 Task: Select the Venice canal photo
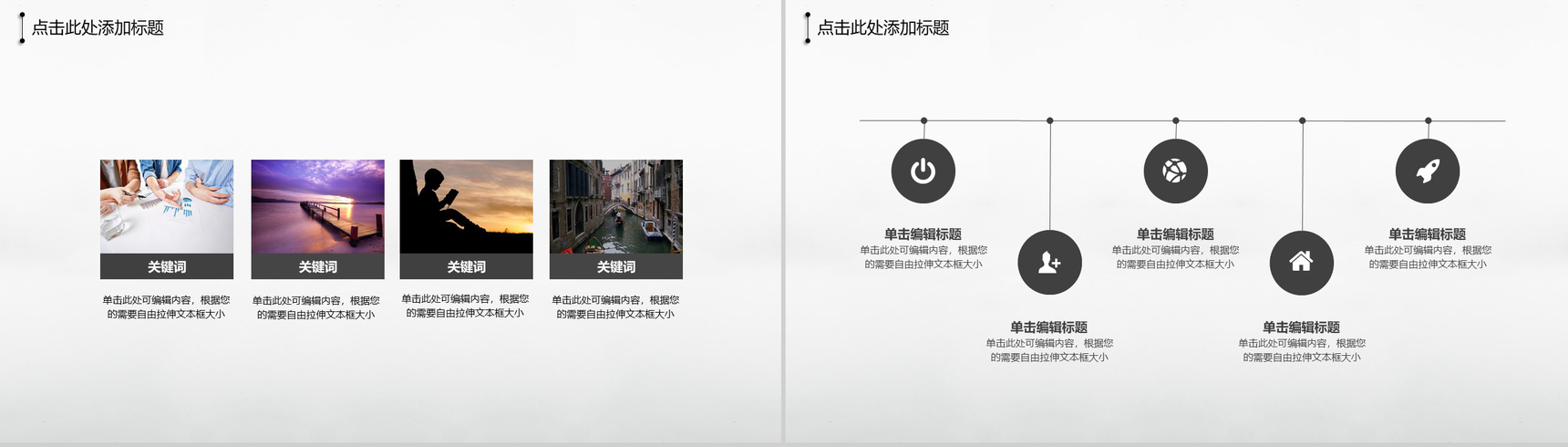tap(616, 207)
